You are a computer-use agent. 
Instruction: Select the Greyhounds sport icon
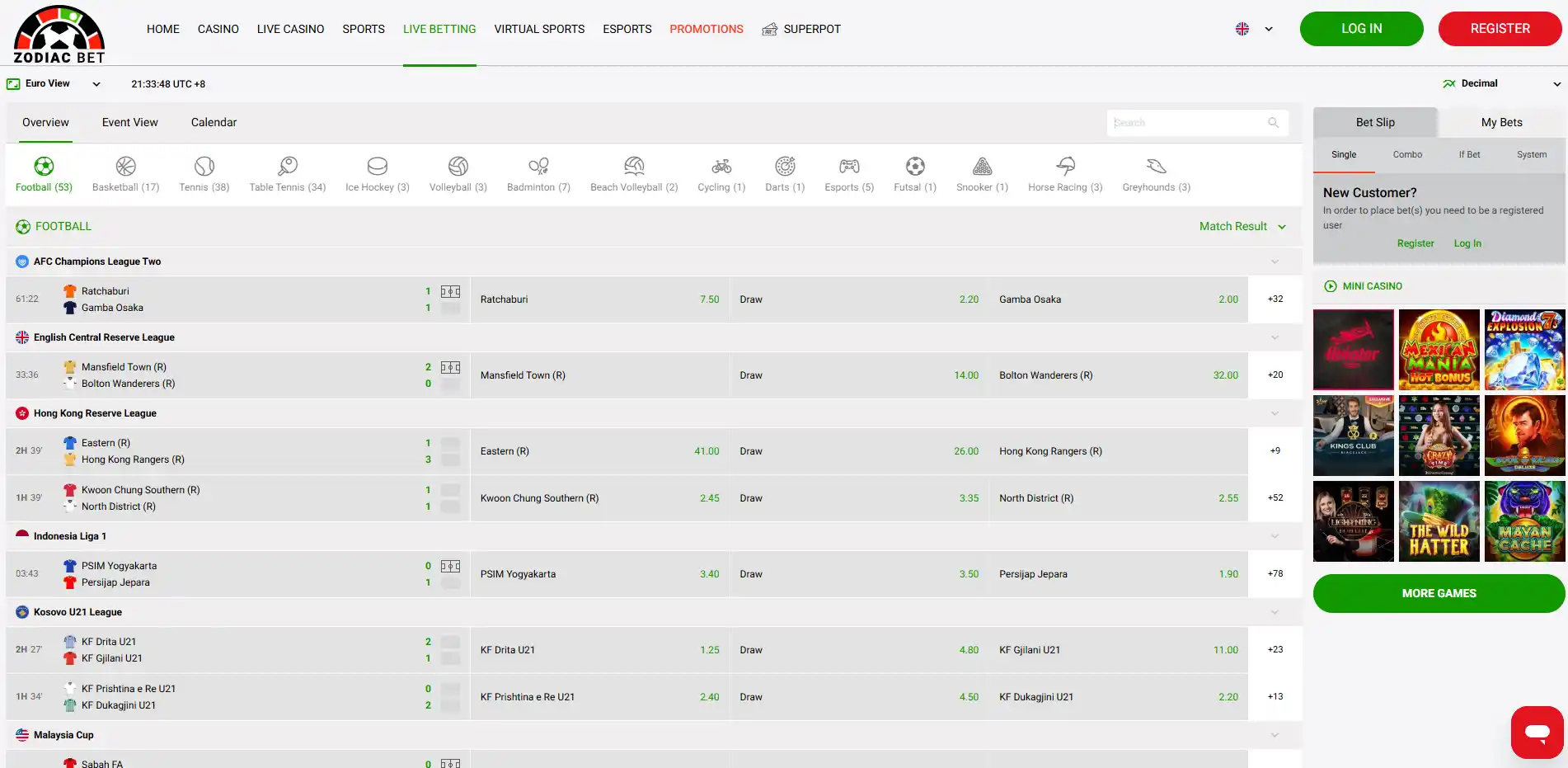point(1157,167)
